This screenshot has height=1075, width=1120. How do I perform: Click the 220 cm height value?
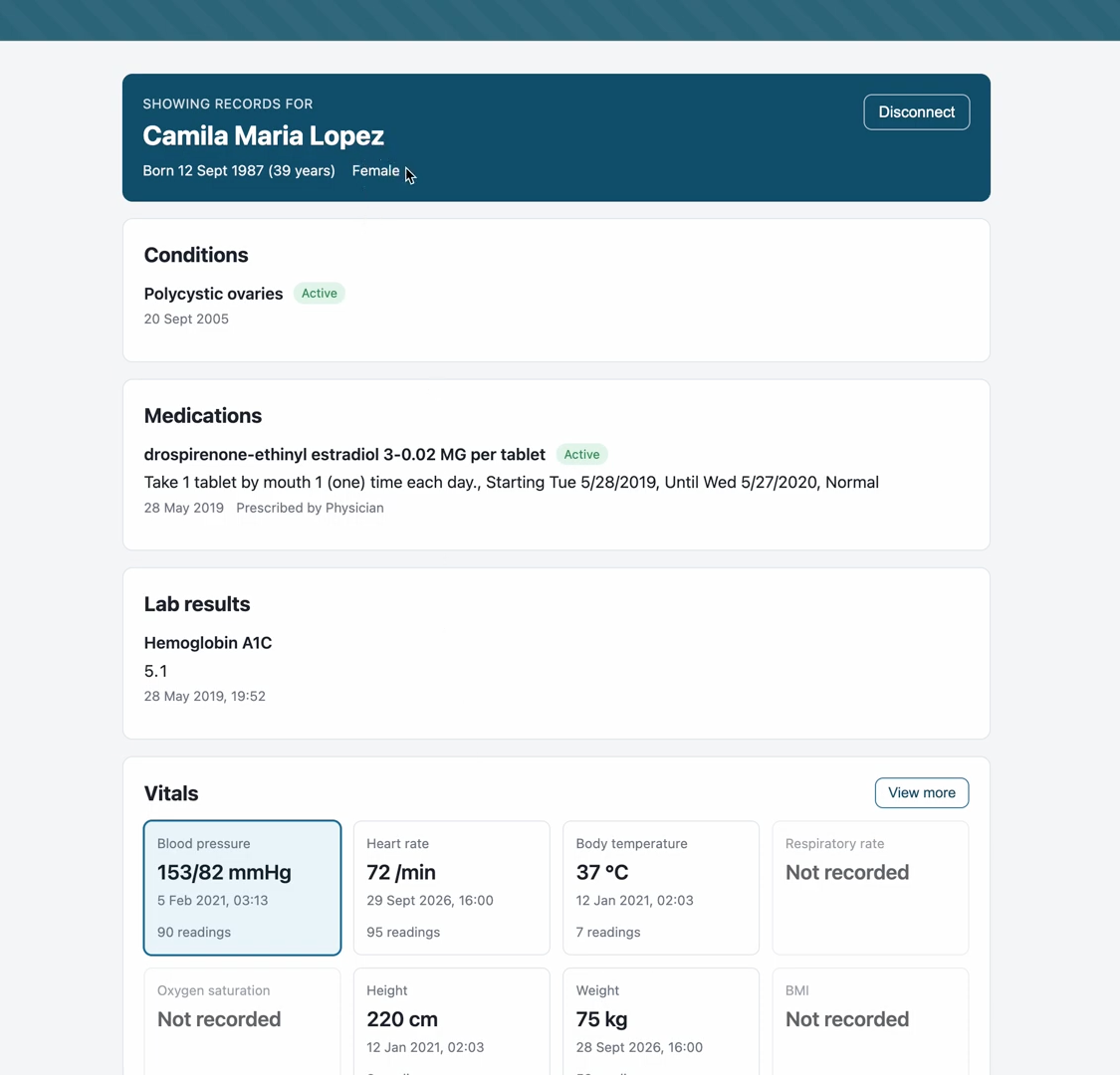402,1019
